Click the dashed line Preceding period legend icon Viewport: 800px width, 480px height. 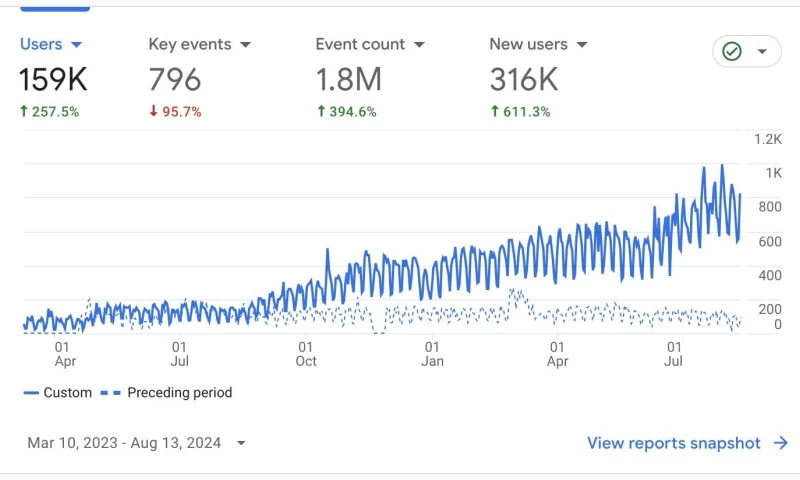(110, 393)
